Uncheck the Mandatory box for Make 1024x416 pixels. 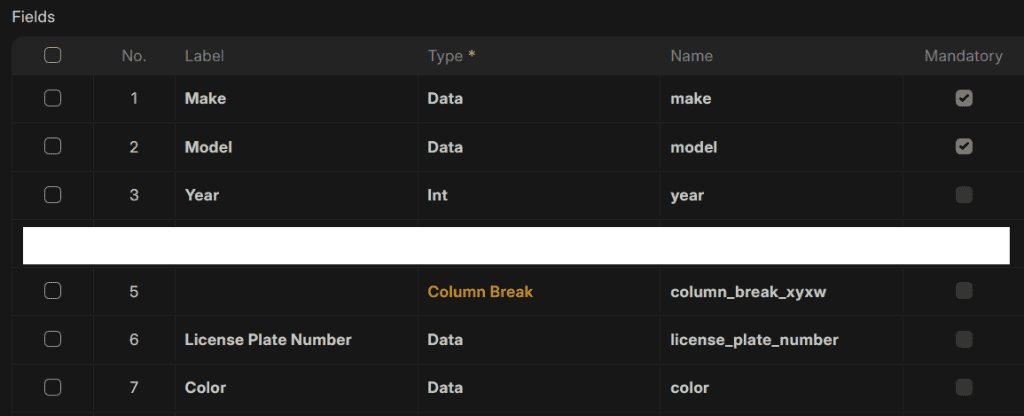963,98
